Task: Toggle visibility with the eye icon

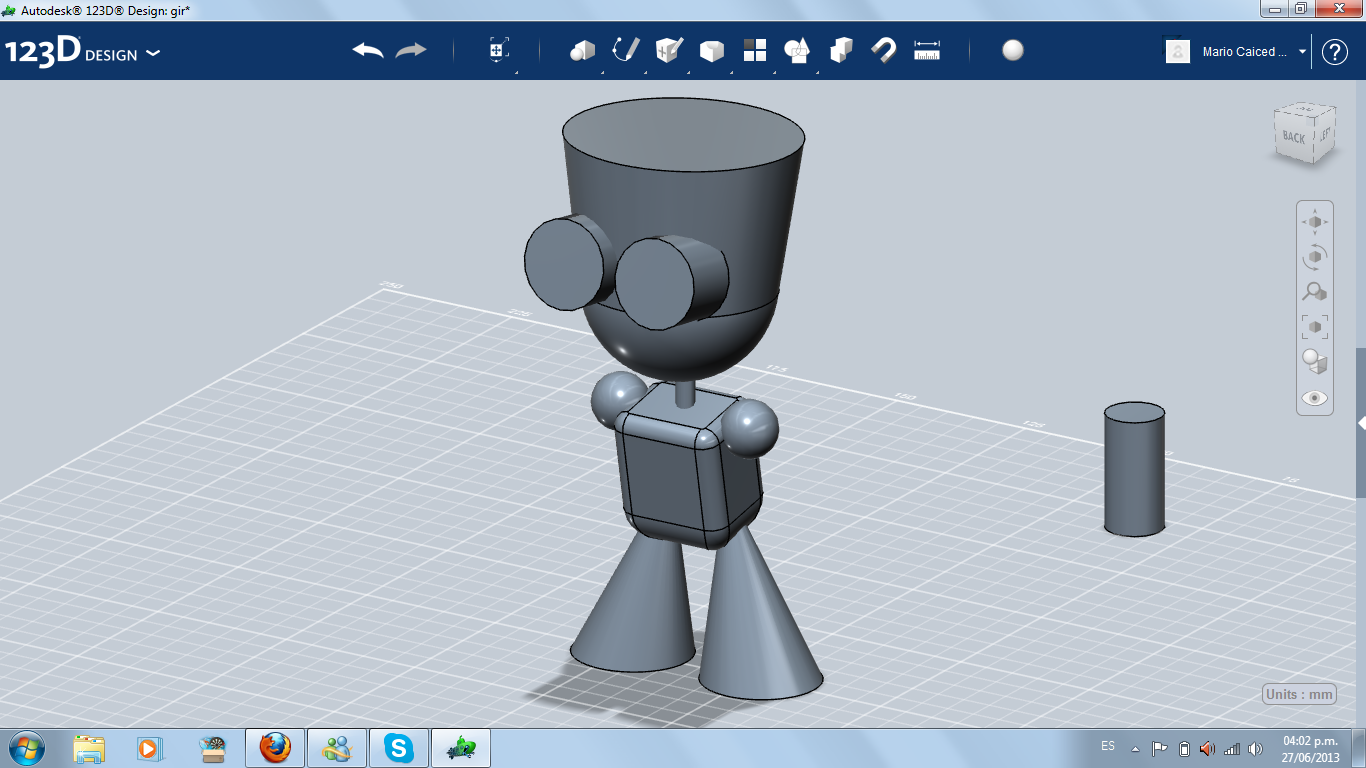Action: tap(1315, 397)
